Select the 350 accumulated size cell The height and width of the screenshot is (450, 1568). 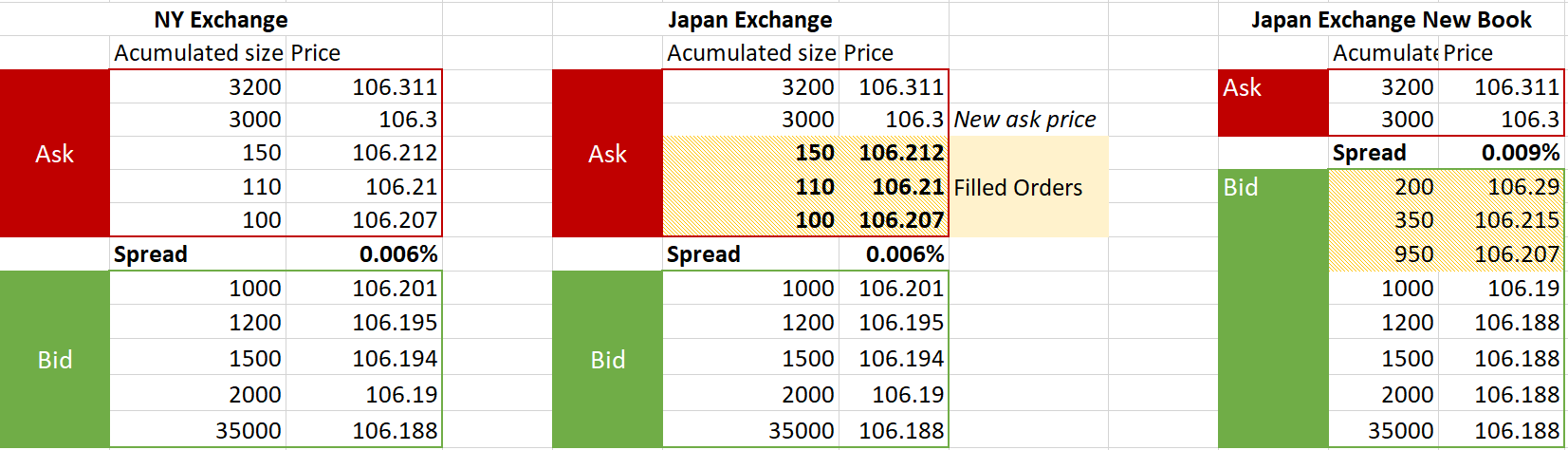[x=1413, y=220]
